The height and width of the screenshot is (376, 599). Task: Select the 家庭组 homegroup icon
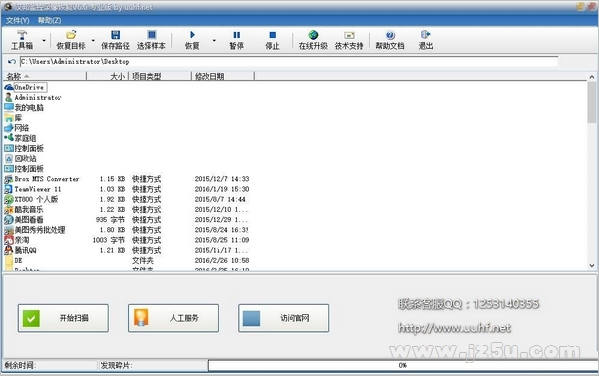click(9, 138)
